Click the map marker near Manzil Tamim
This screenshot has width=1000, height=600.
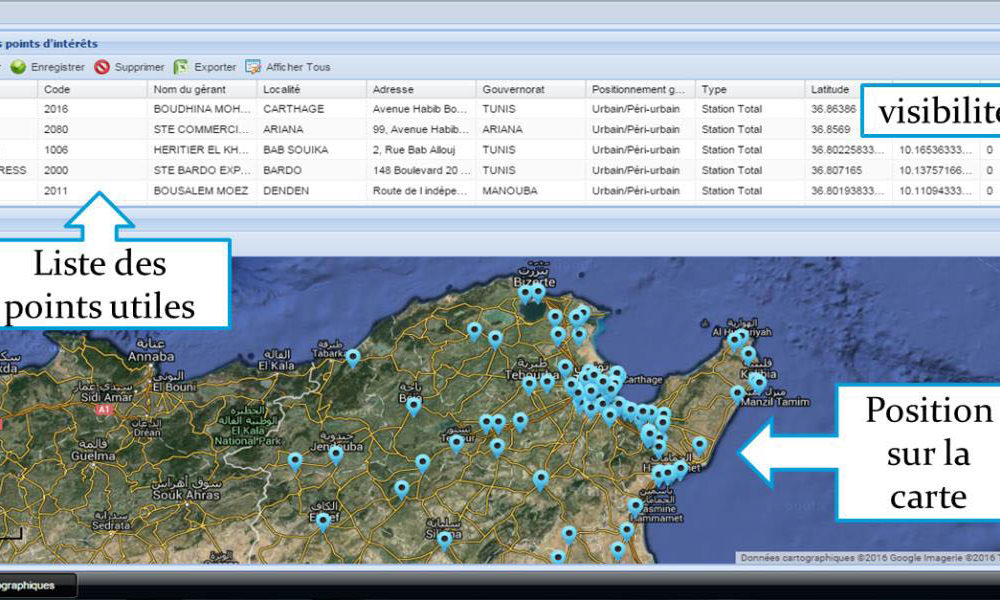(738, 394)
